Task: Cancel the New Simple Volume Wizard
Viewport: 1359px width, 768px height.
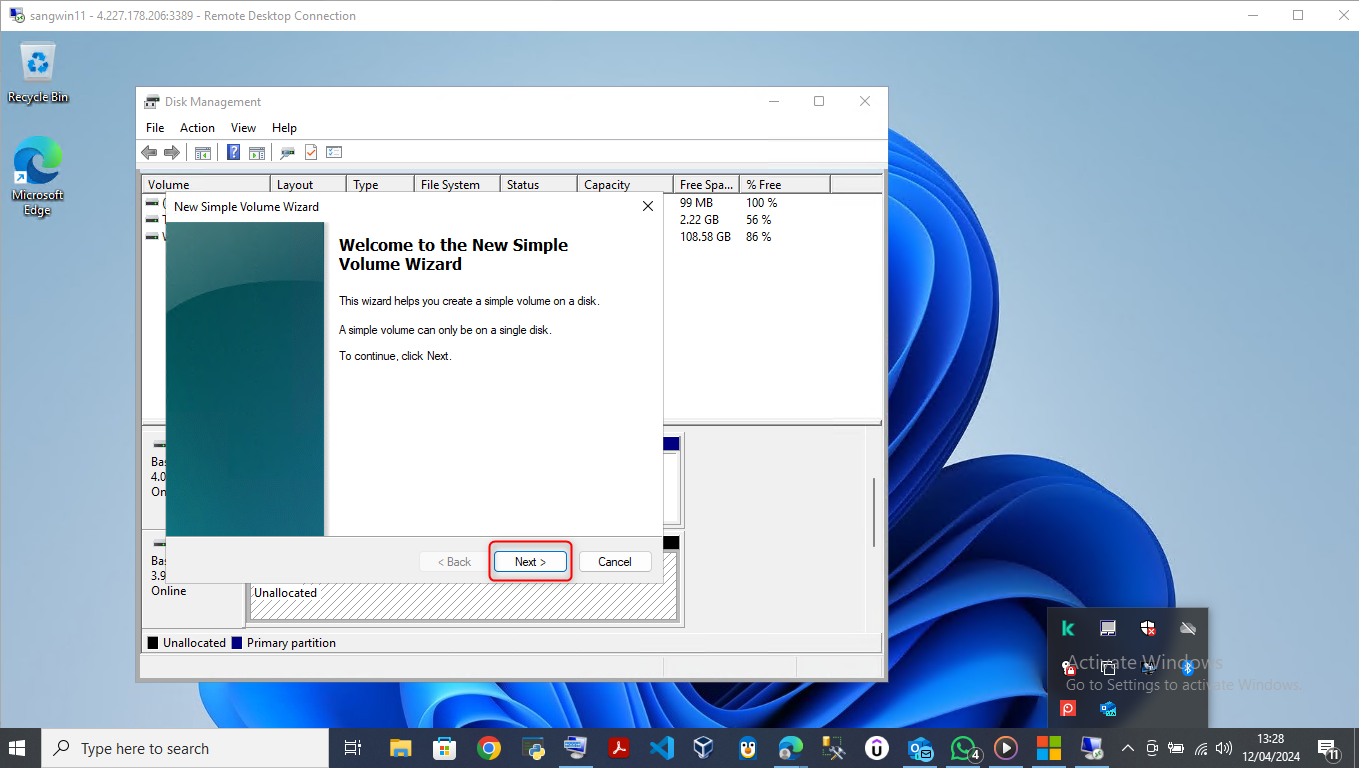Action: [614, 562]
